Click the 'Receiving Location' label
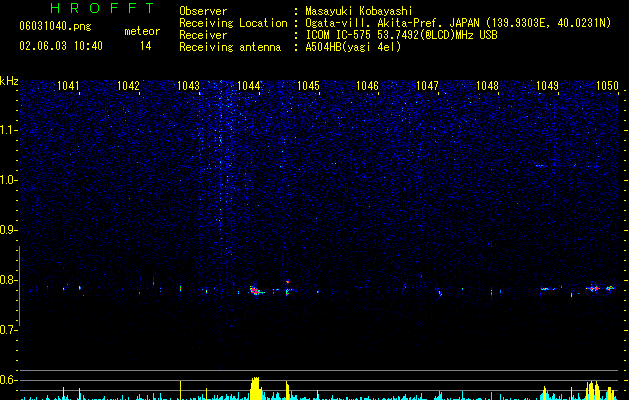629x400 pixels. pyautogui.click(x=233, y=23)
